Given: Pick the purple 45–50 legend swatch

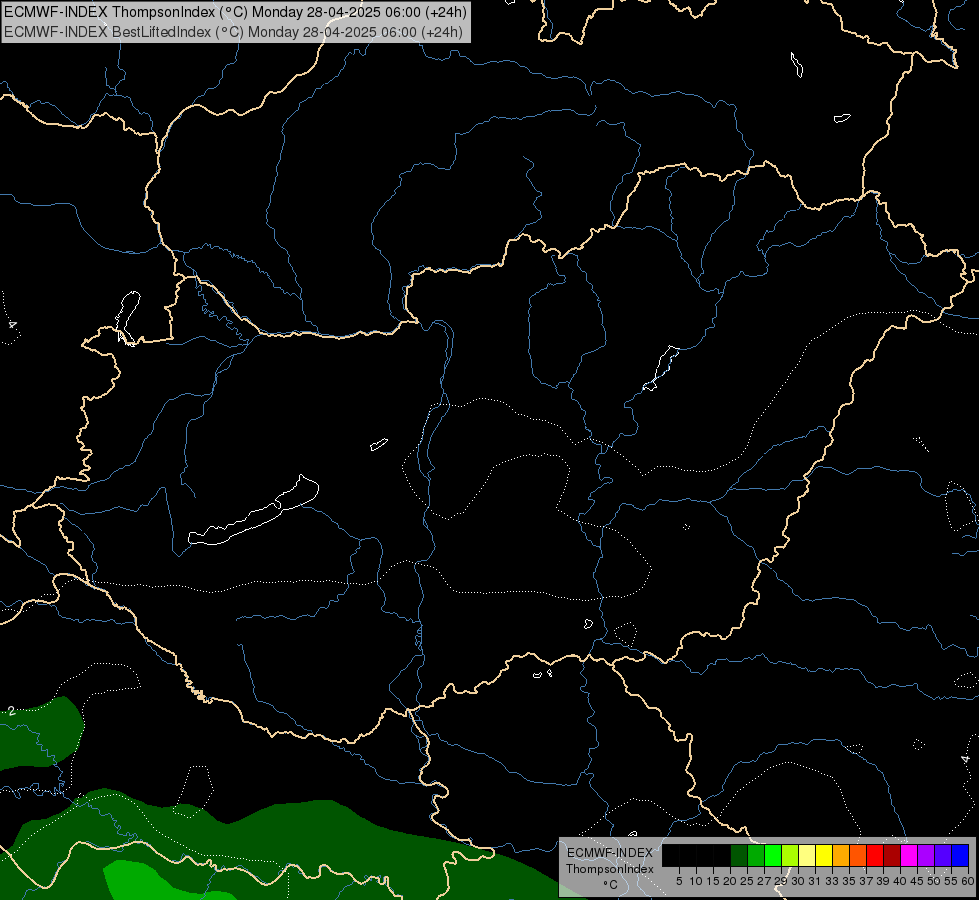Looking at the screenshot, I should click(926, 855).
